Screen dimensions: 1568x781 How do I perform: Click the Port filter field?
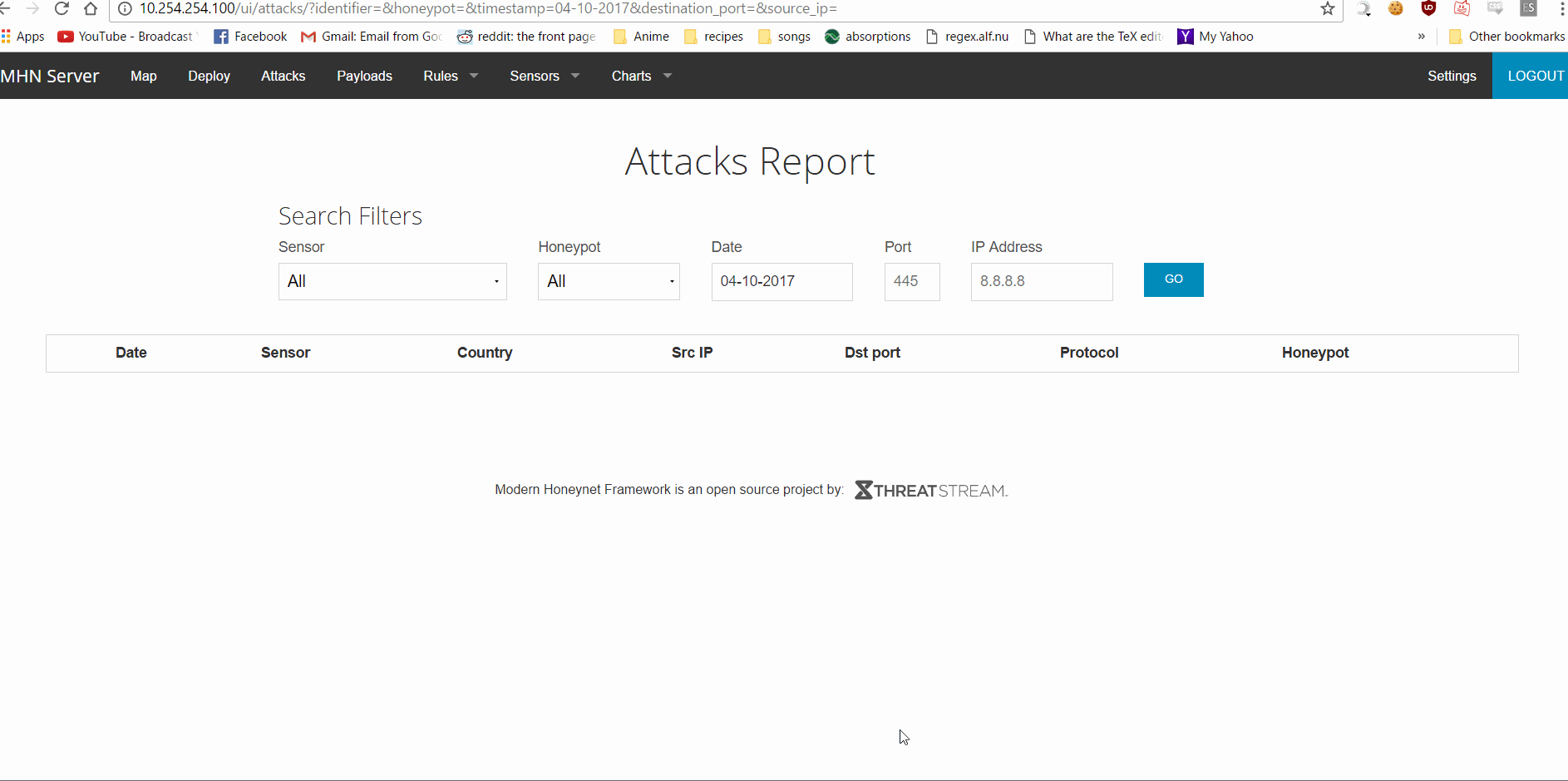point(912,281)
